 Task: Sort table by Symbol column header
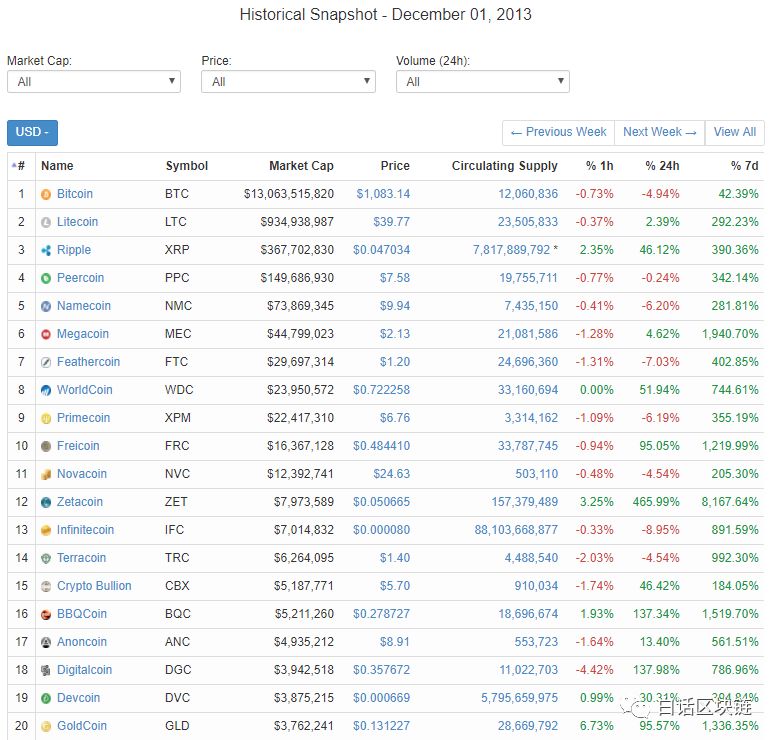[187, 166]
